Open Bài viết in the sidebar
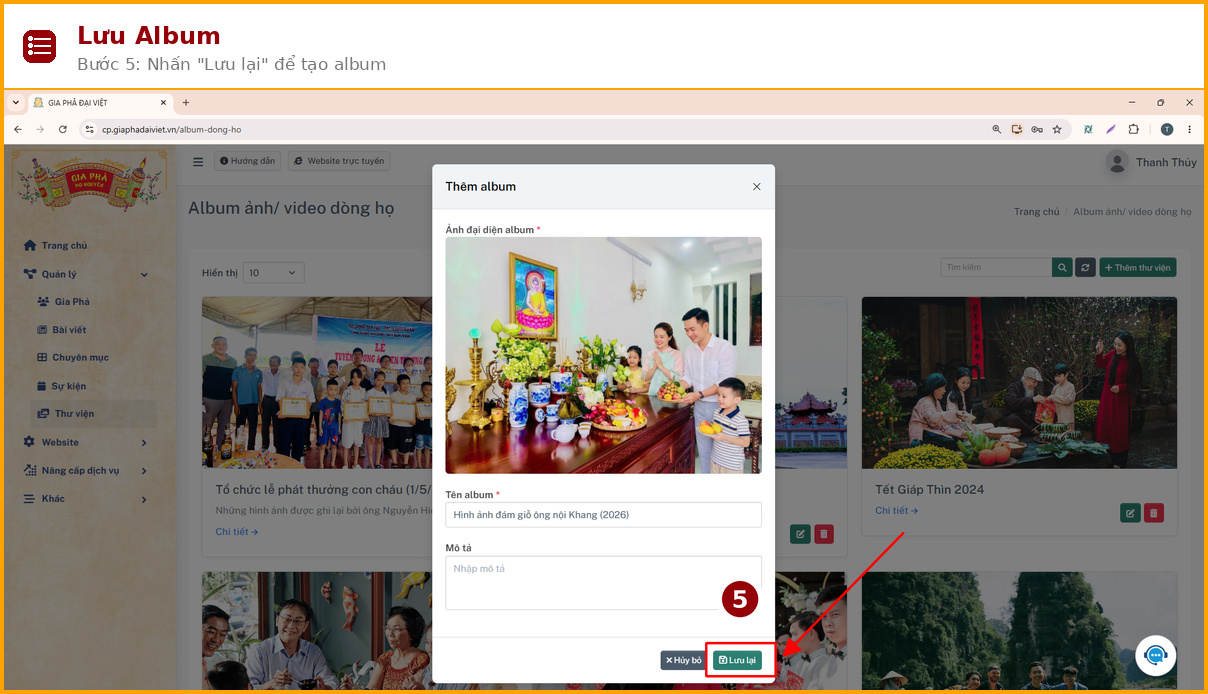1208x694 pixels. coord(69,330)
